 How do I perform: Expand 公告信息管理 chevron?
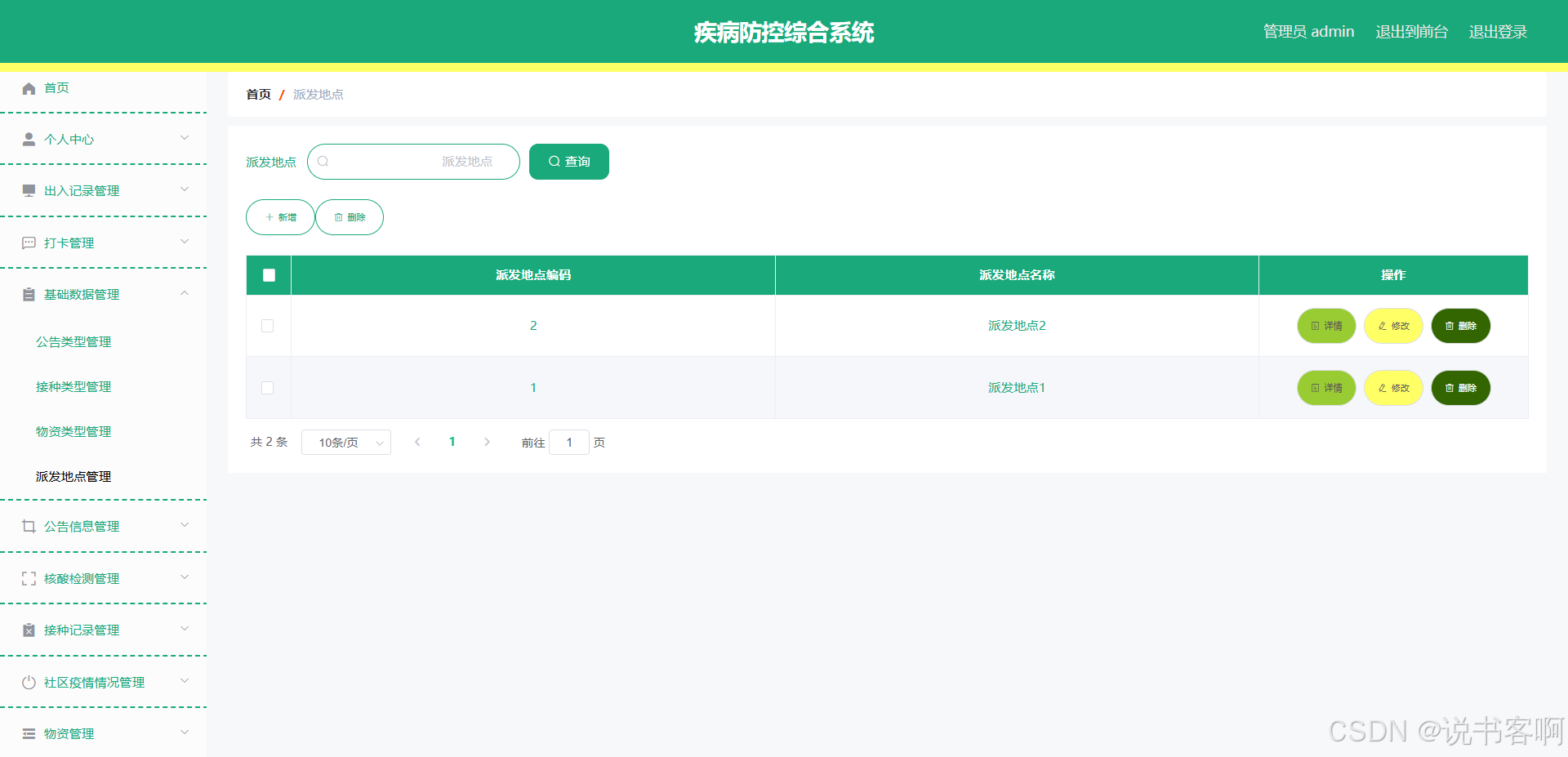185,525
